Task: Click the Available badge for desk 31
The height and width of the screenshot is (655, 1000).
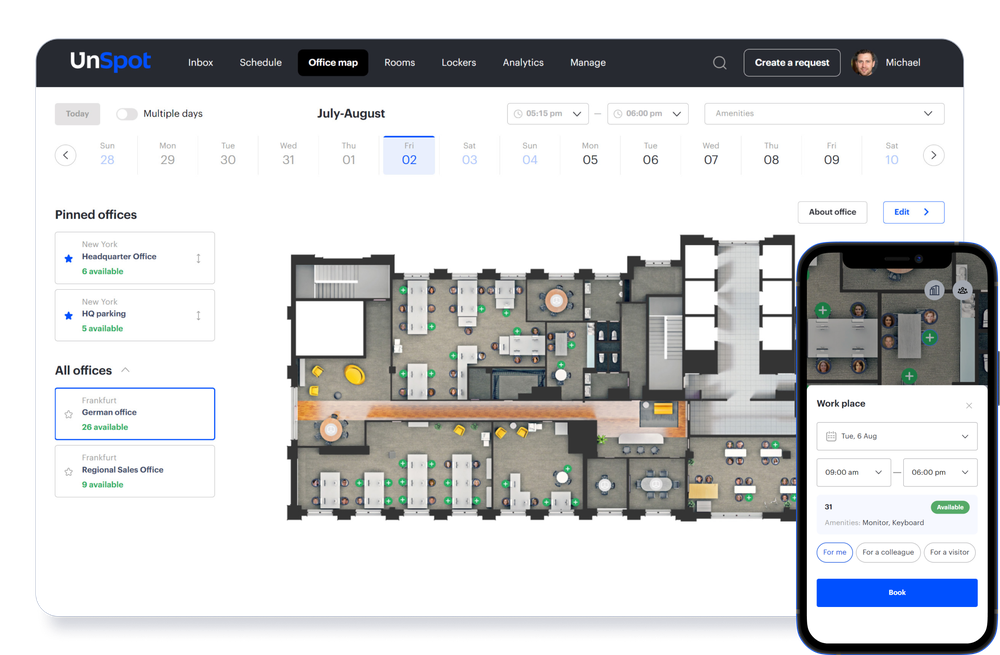Action: pyautogui.click(x=950, y=507)
